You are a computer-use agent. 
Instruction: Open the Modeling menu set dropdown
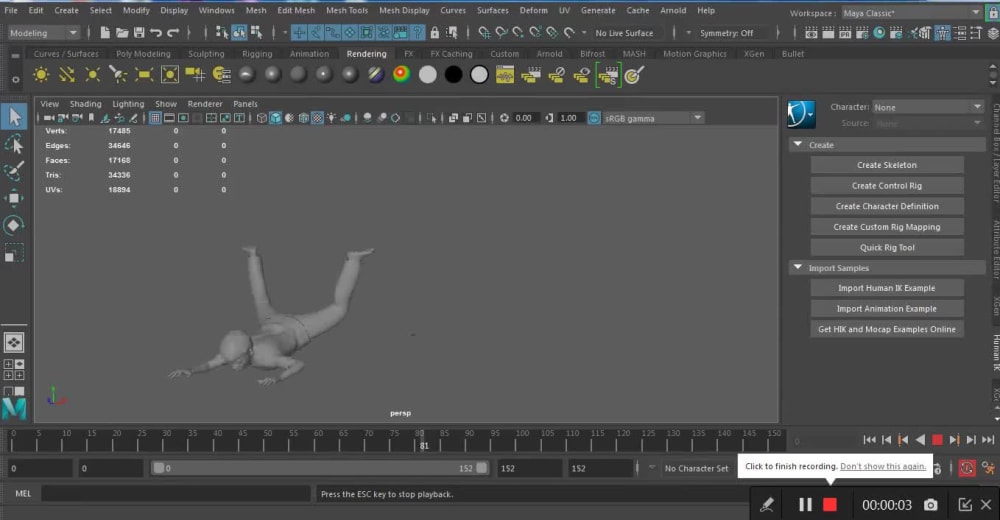[43, 33]
